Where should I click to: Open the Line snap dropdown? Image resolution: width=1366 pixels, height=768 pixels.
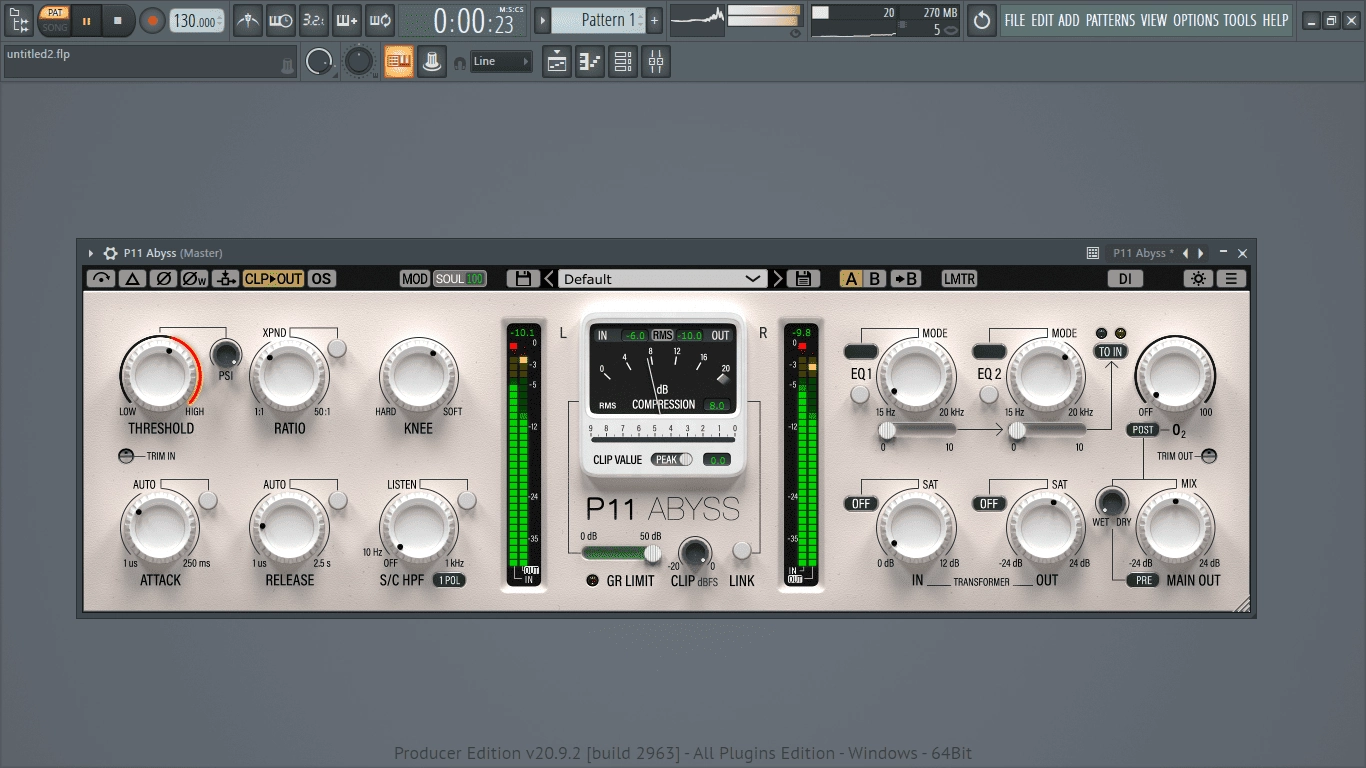tap(502, 62)
